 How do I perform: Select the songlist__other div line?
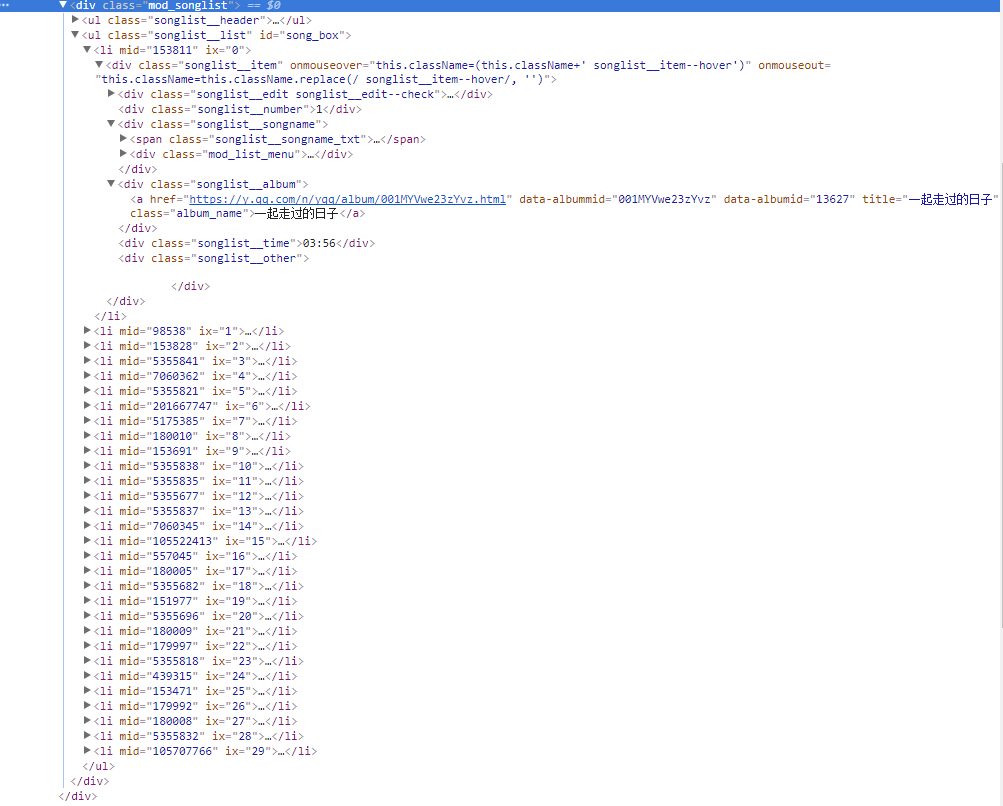[214, 258]
